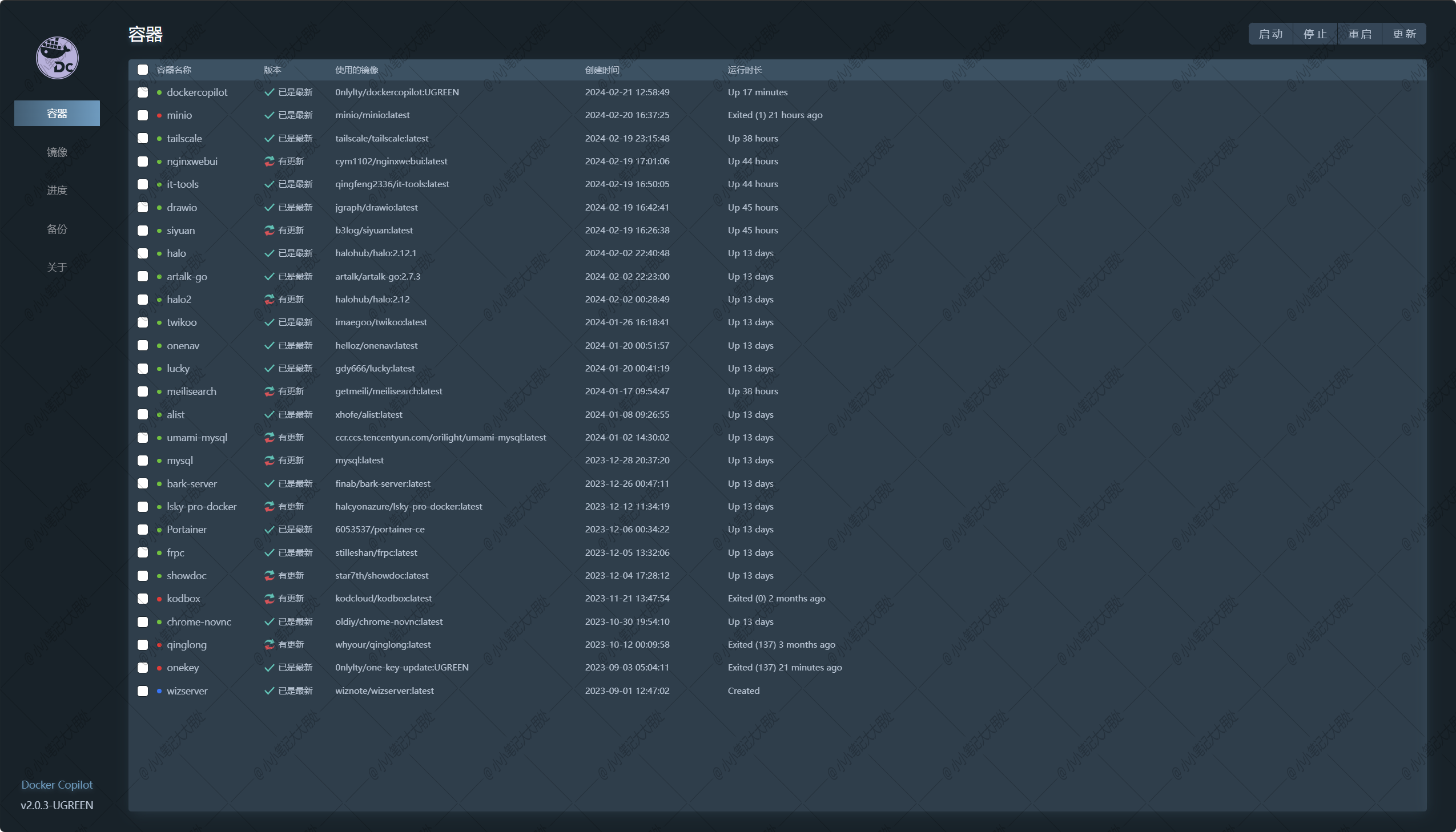Check the halo container checkbox

143,253
